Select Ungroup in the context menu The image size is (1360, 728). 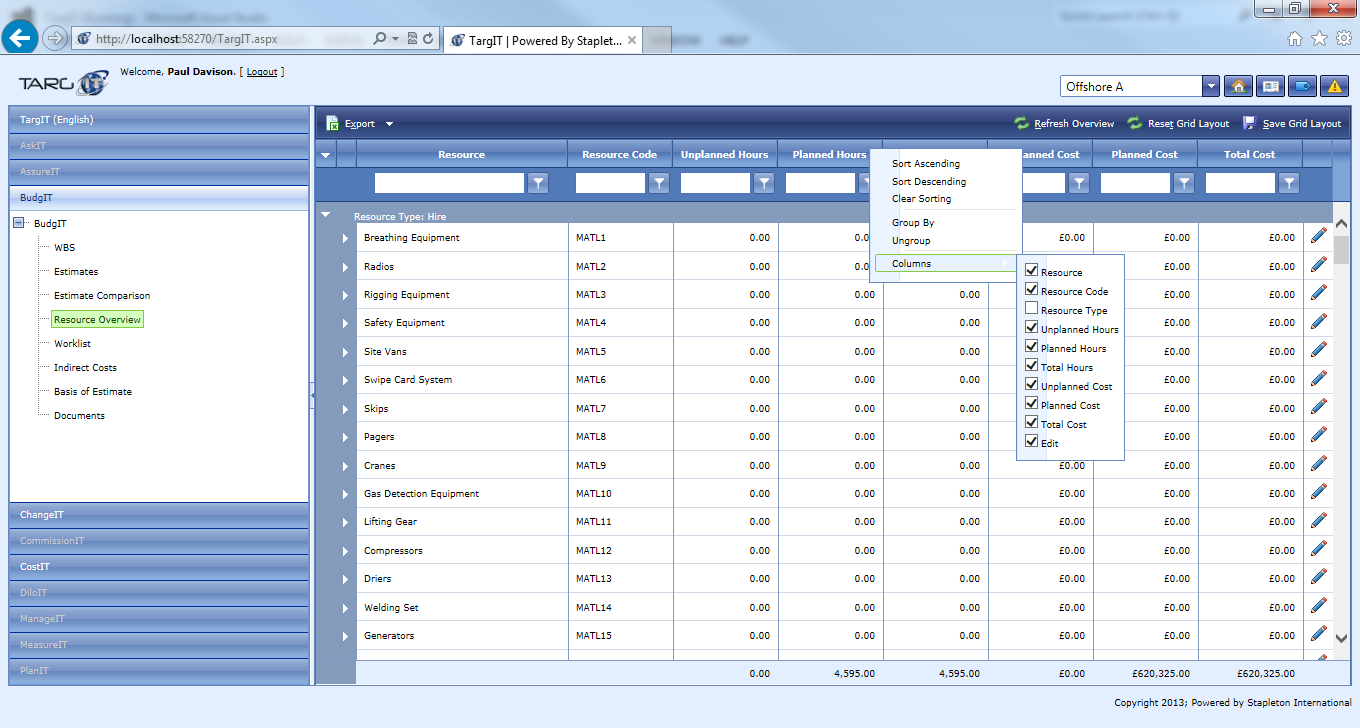911,241
